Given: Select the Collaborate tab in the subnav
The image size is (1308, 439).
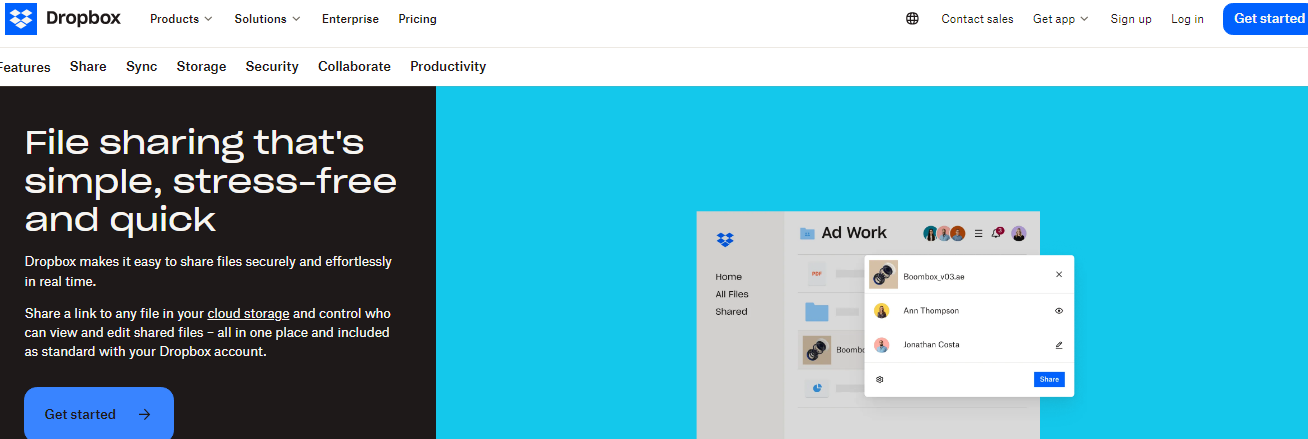Looking at the screenshot, I should coord(354,66).
